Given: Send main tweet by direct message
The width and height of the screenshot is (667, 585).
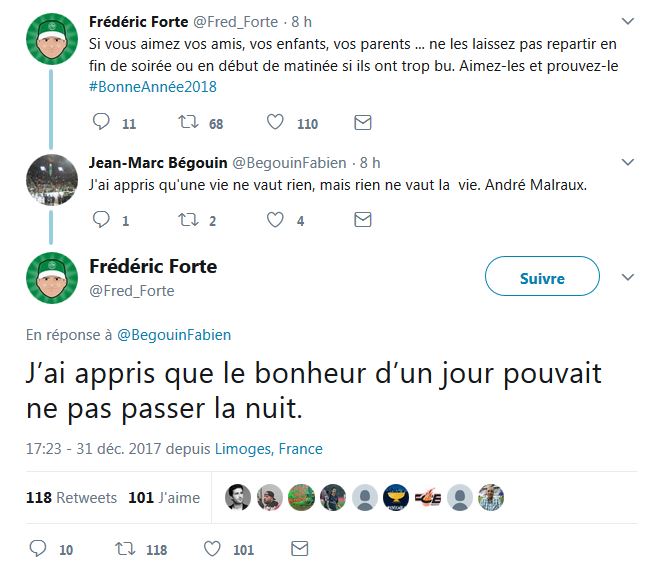Looking at the screenshot, I should click(x=298, y=549).
